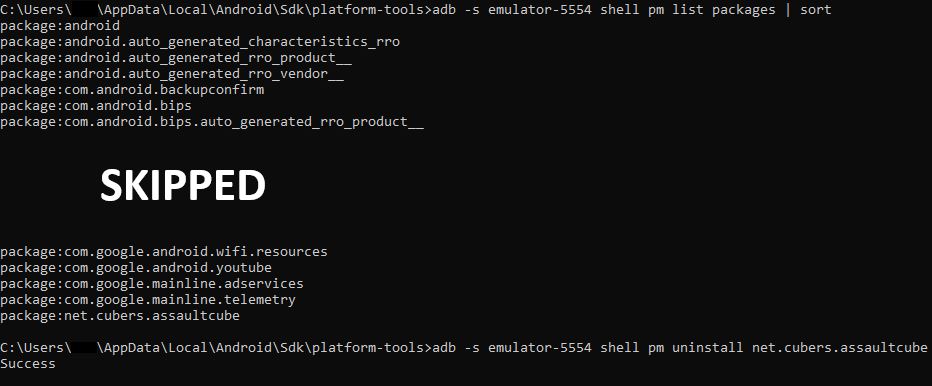
Task: Click the first platform-tools prompt path
Action: tap(214, 10)
